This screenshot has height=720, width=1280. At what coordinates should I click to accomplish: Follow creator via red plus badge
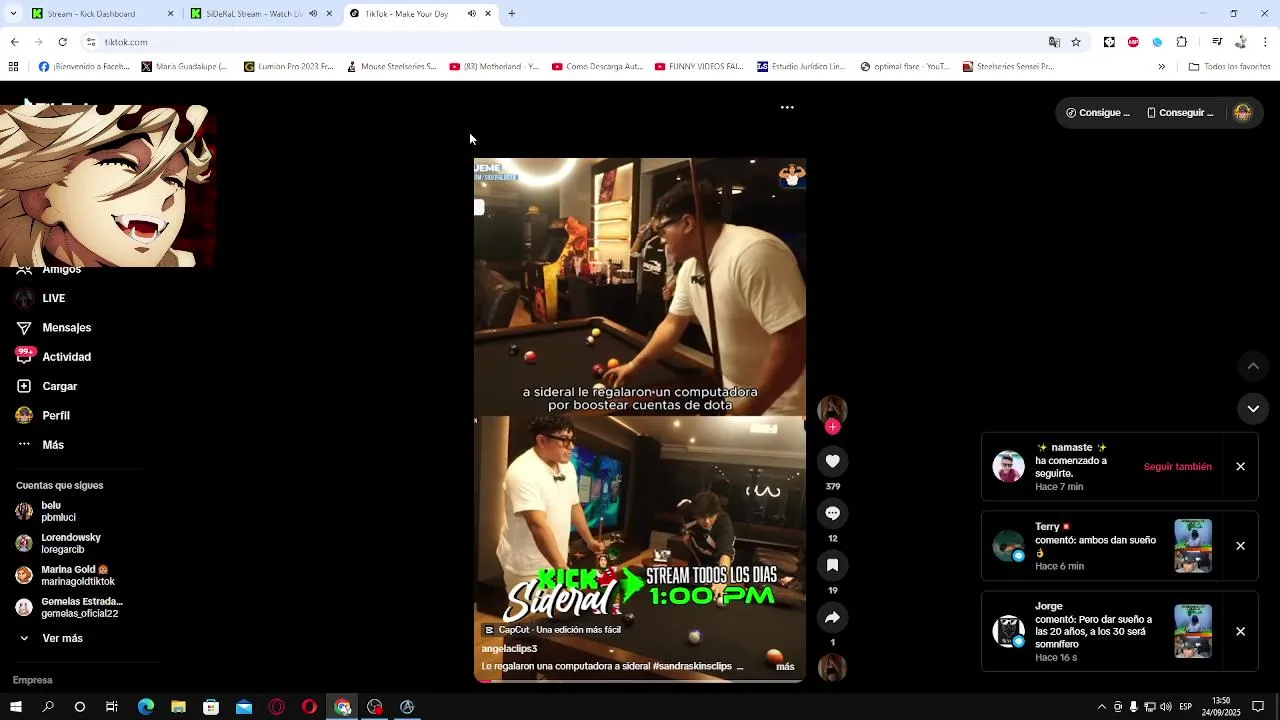[x=832, y=427]
